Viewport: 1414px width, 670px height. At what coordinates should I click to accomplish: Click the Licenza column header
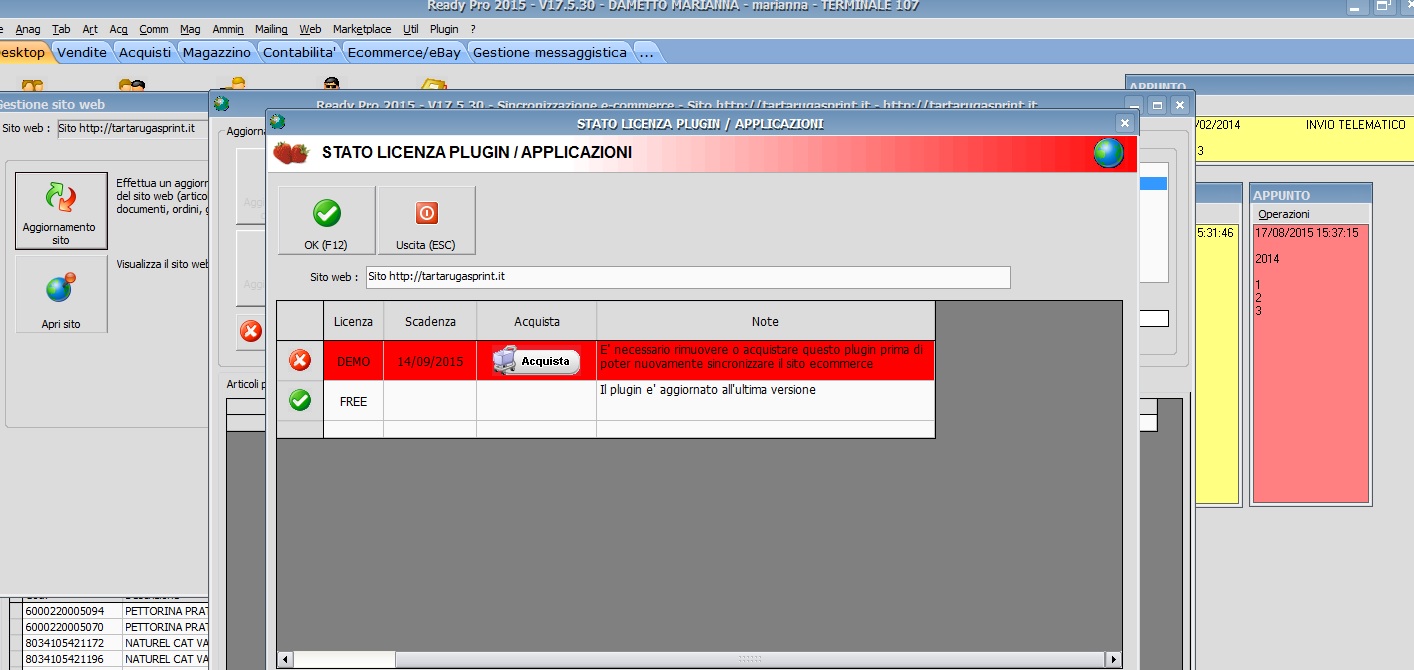(x=353, y=321)
